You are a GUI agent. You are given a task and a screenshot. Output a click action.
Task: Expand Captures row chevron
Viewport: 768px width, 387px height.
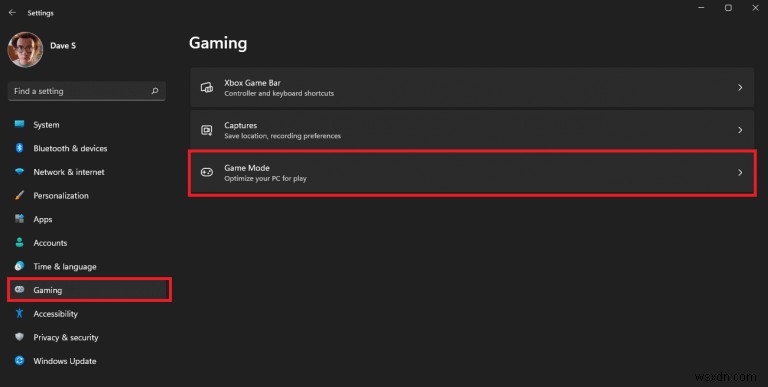pyautogui.click(x=740, y=130)
